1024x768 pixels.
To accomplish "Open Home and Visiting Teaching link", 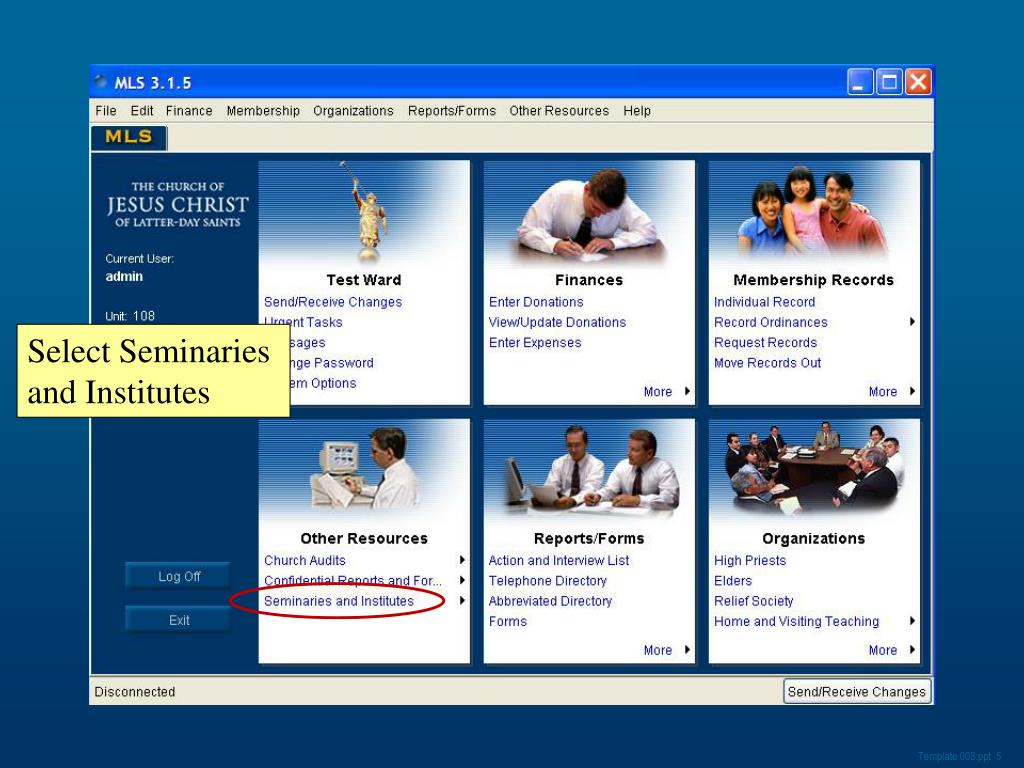I will 796,622.
